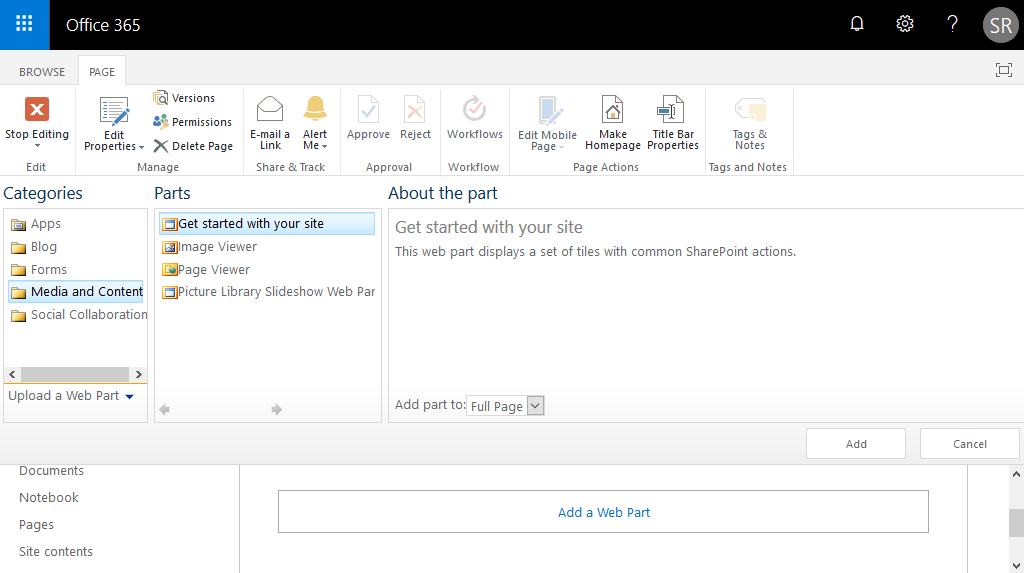Click the Make Homepage icon
The image size is (1024, 573).
(613, 109)
